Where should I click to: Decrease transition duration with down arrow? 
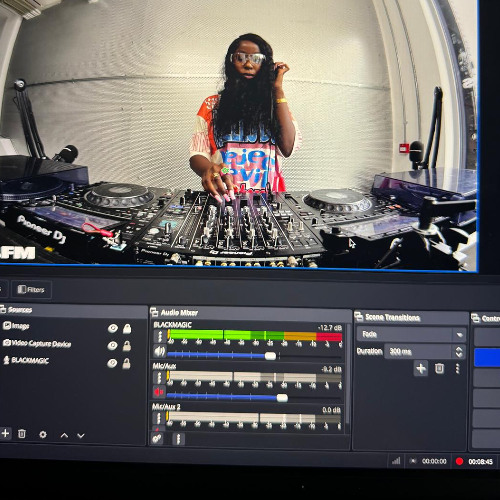click(459, 355)
